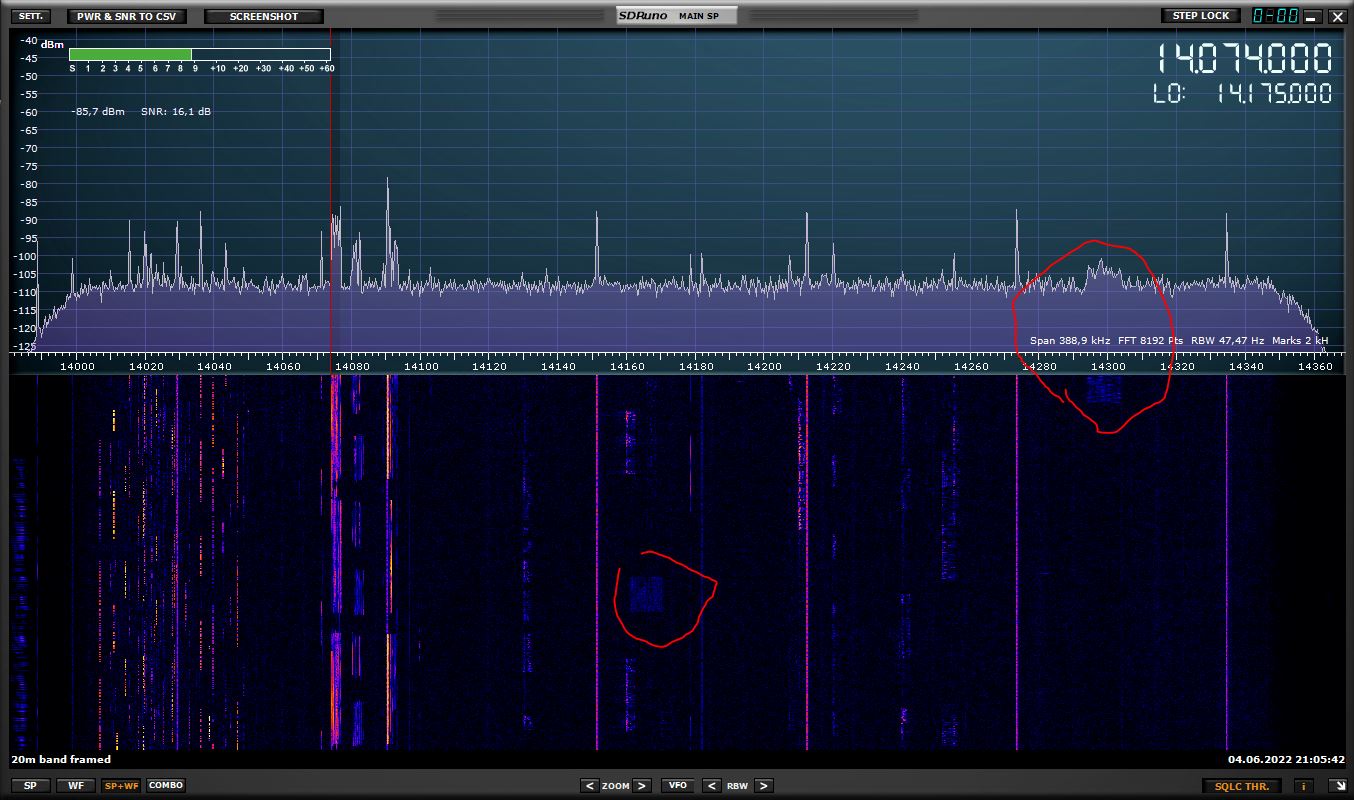Toggle the STEP LOCK button
1354x800 pixels.
[x=1201, y=16]
